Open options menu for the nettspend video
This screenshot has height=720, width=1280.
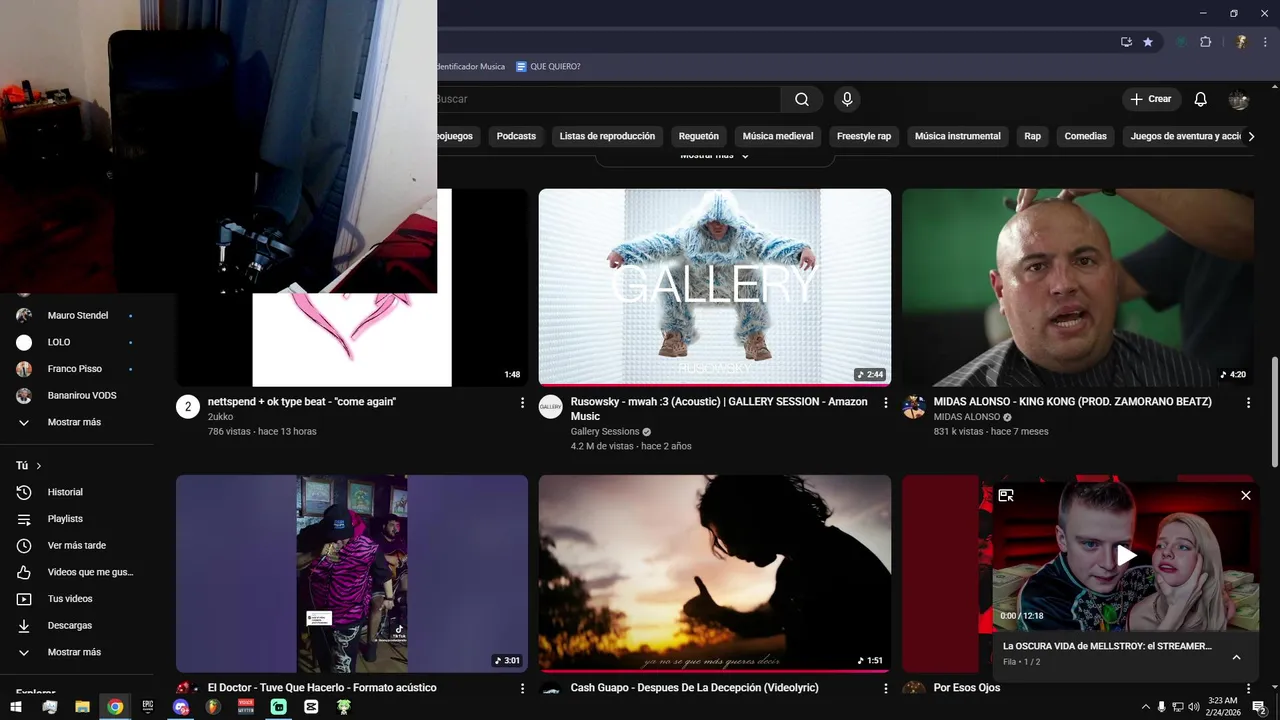tap(522, 403)
